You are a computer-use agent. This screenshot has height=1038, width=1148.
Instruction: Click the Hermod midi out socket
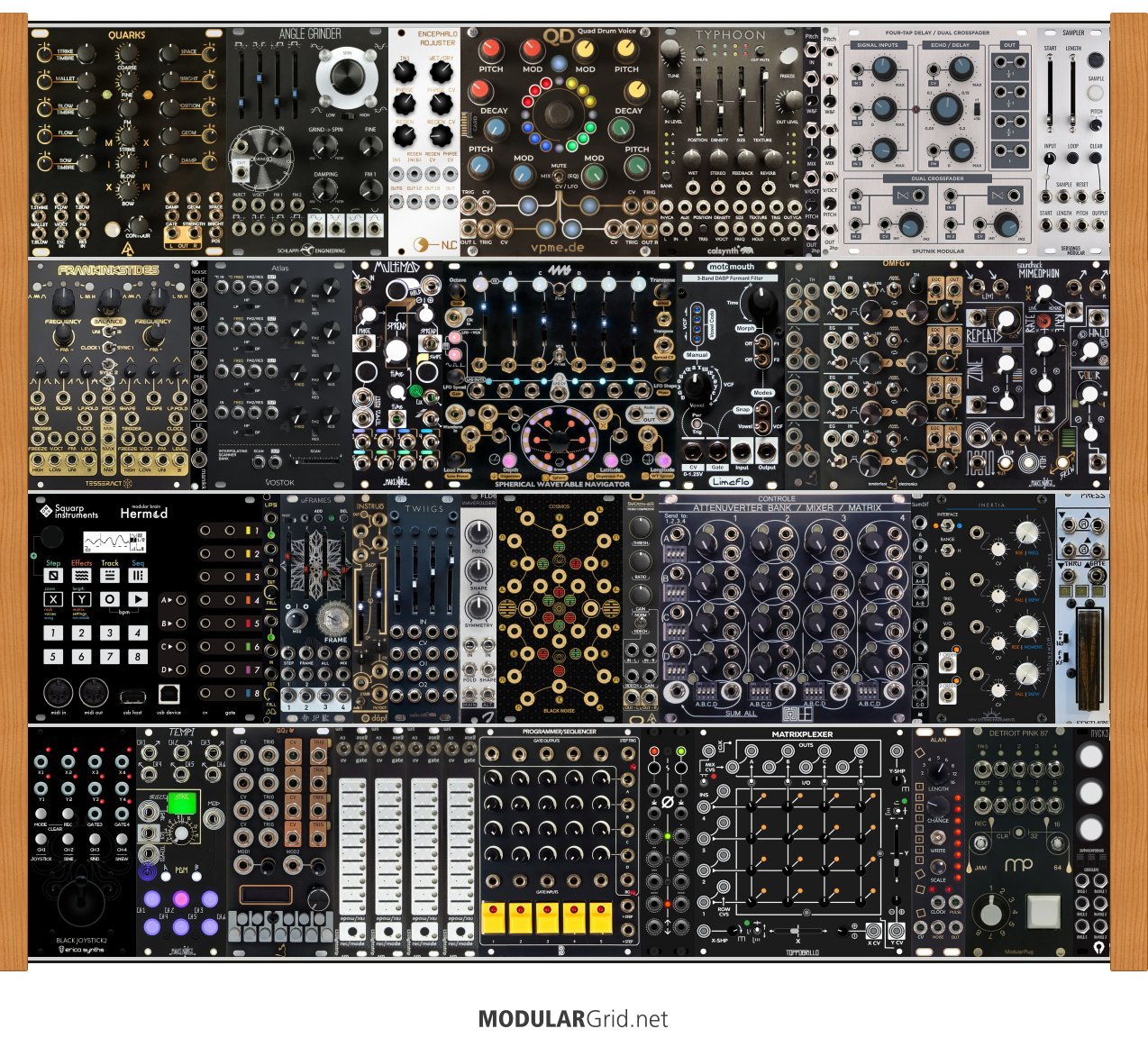[94, 692]
